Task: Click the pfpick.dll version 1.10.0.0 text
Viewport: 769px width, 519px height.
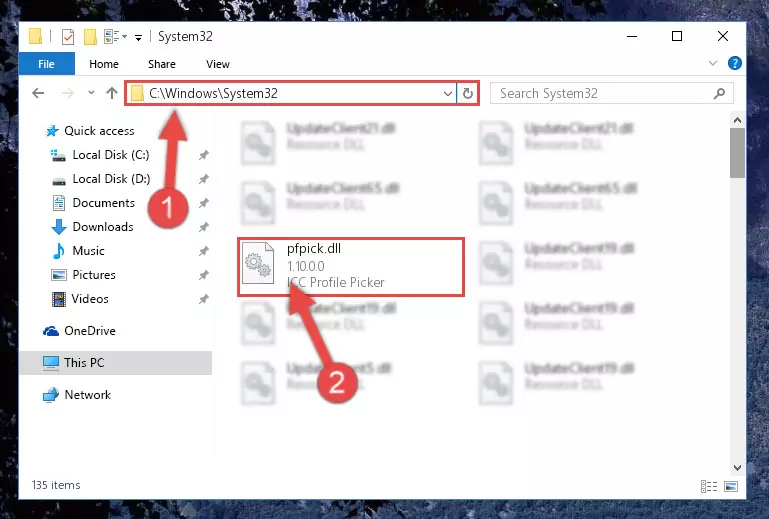Action: pos(306,266)
